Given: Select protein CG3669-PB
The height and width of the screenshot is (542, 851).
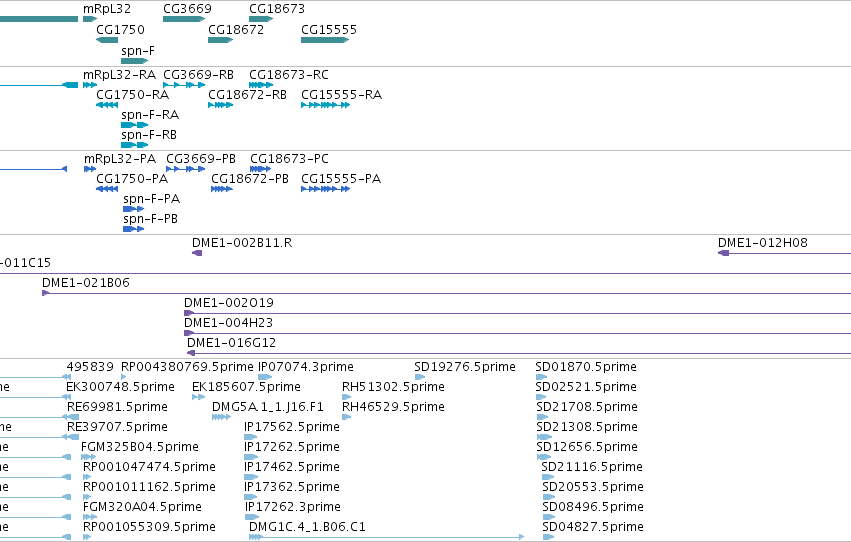Looking at the screenshot, I should click(201, 159).
